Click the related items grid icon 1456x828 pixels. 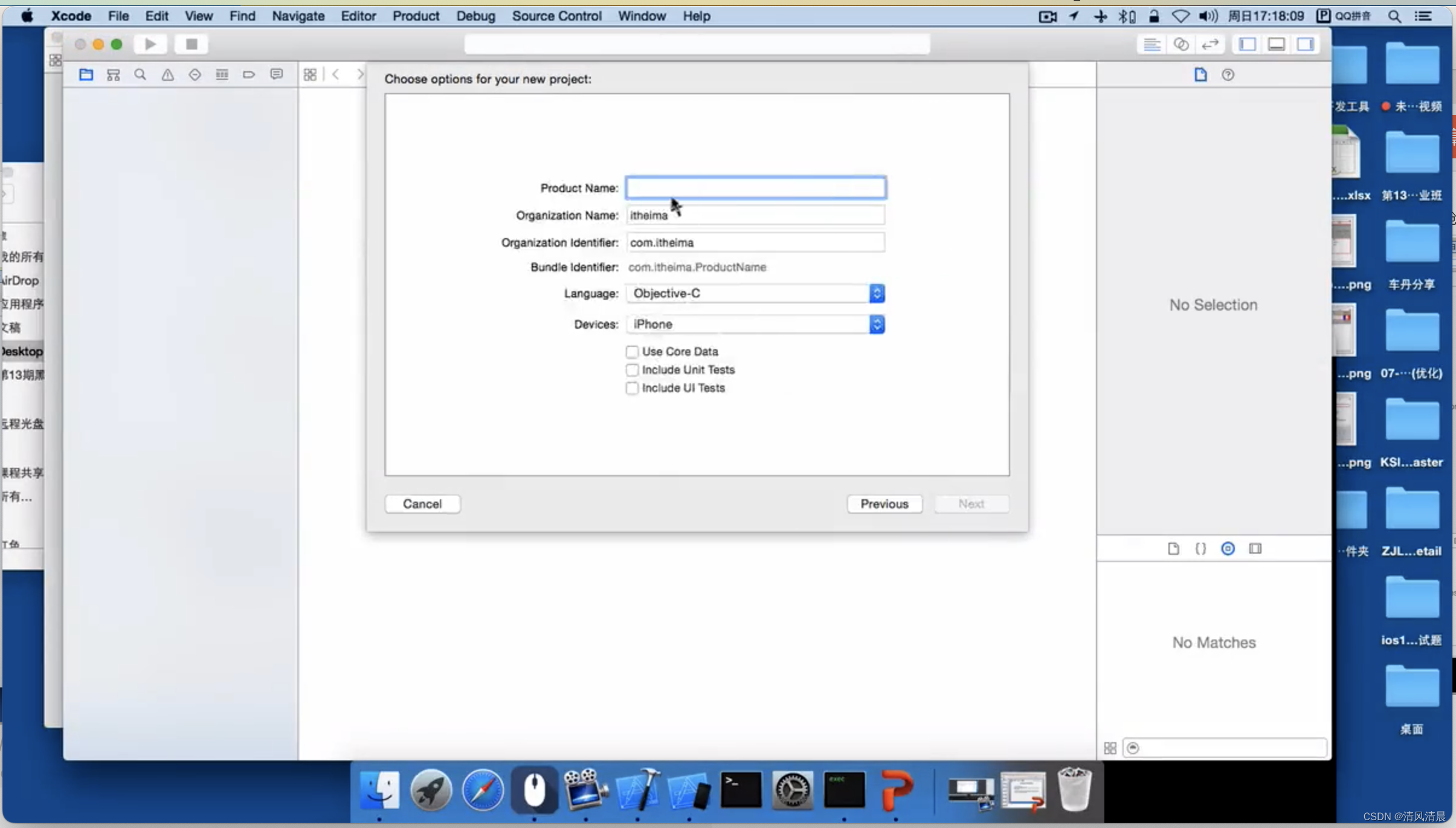(310, 74)
